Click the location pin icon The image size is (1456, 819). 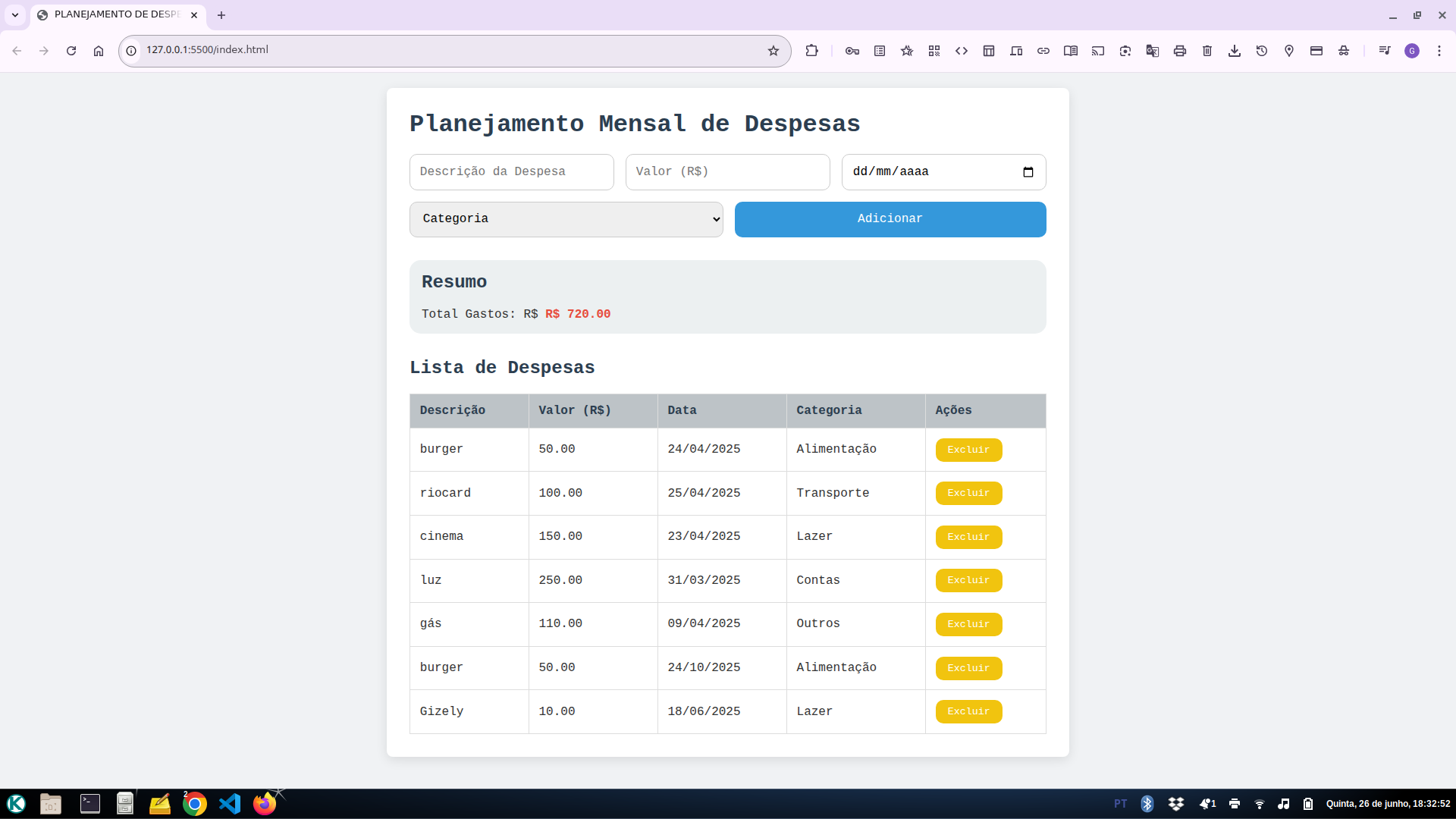[x=1289, y=51]
